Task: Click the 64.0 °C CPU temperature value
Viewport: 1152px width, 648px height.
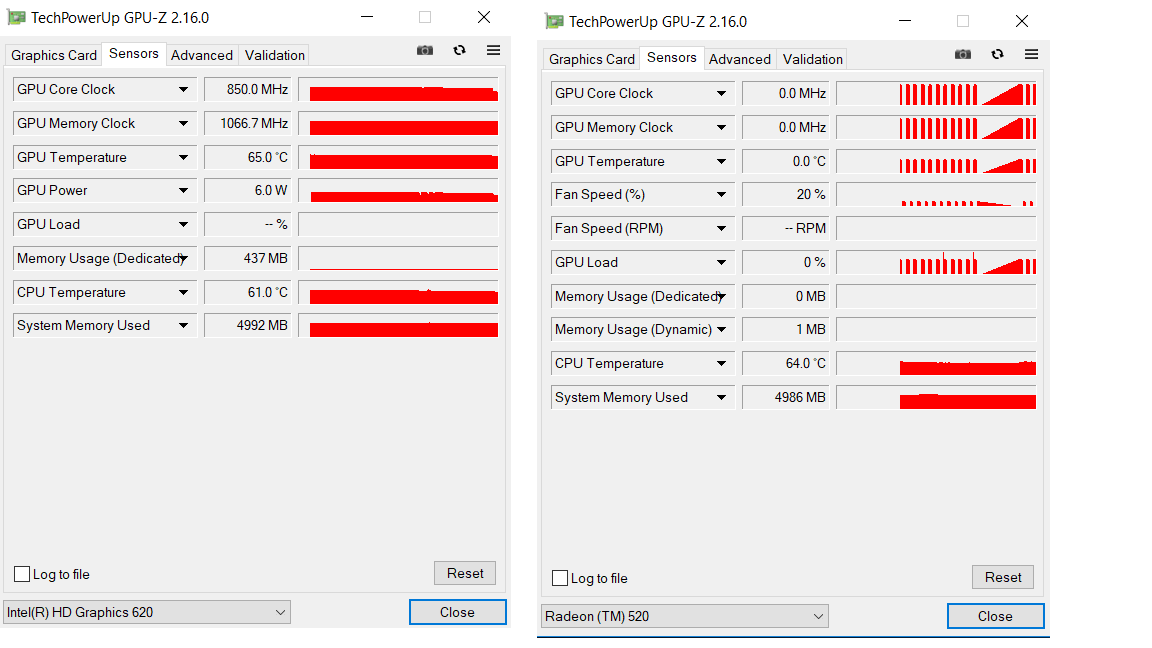Action: point(785,364)
